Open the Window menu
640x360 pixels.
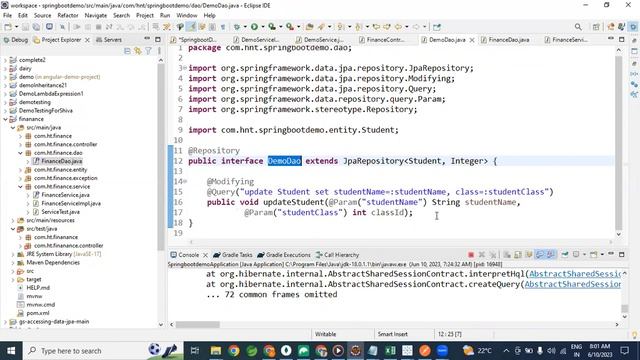click(x=187, y=16)
